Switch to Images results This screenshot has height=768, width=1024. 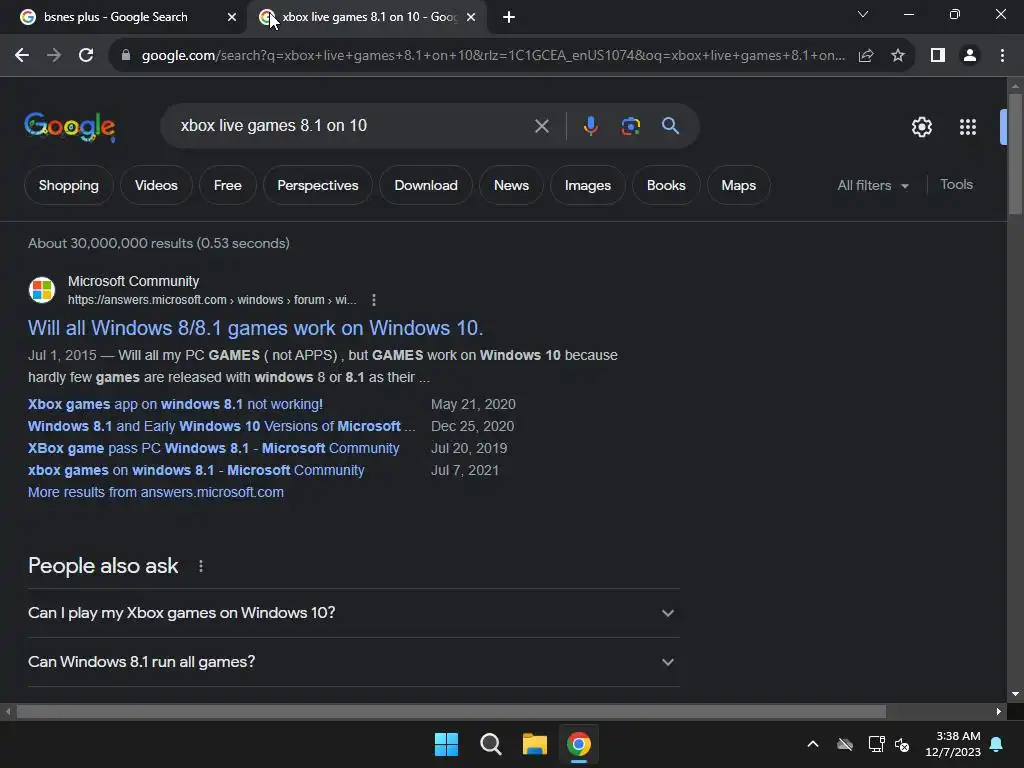[x=588, y=185]
